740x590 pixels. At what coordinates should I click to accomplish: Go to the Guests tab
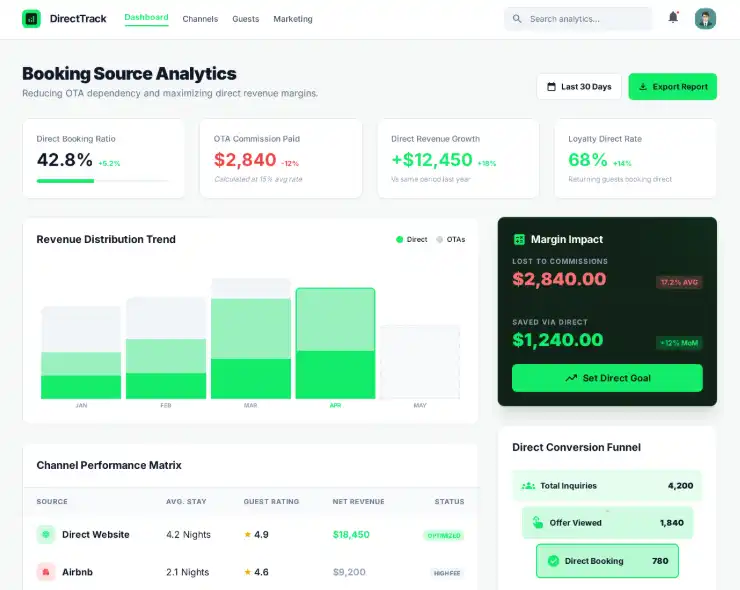pos(245,19)
